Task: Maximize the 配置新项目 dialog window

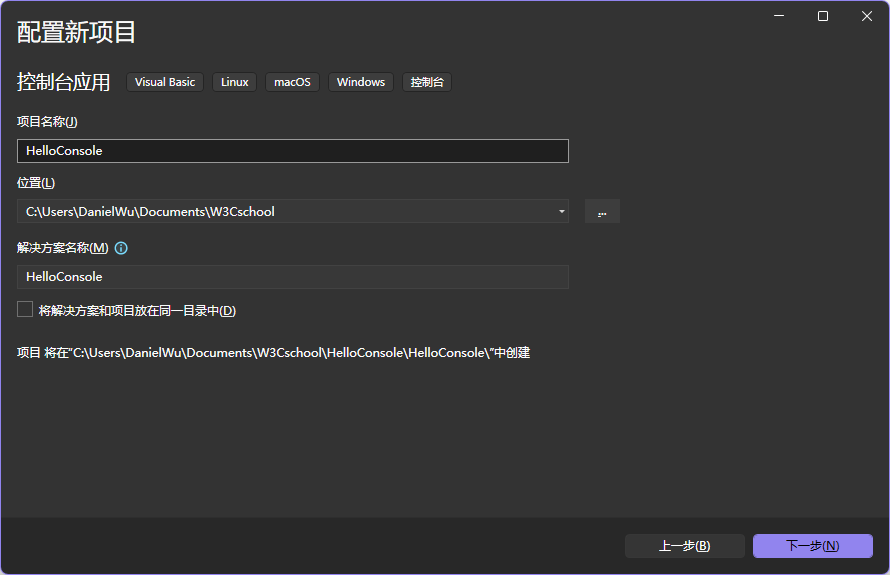Action: pos(823,16)
